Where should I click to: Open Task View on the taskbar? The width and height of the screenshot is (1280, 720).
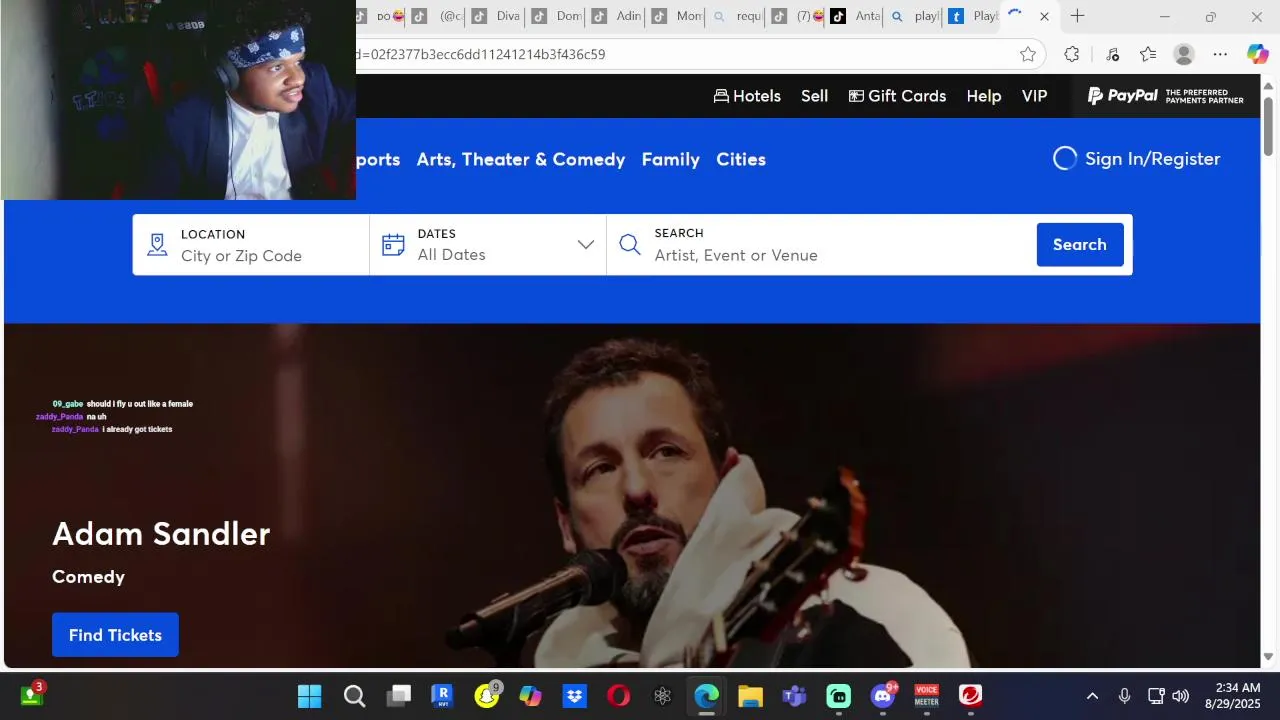[399, 695]
